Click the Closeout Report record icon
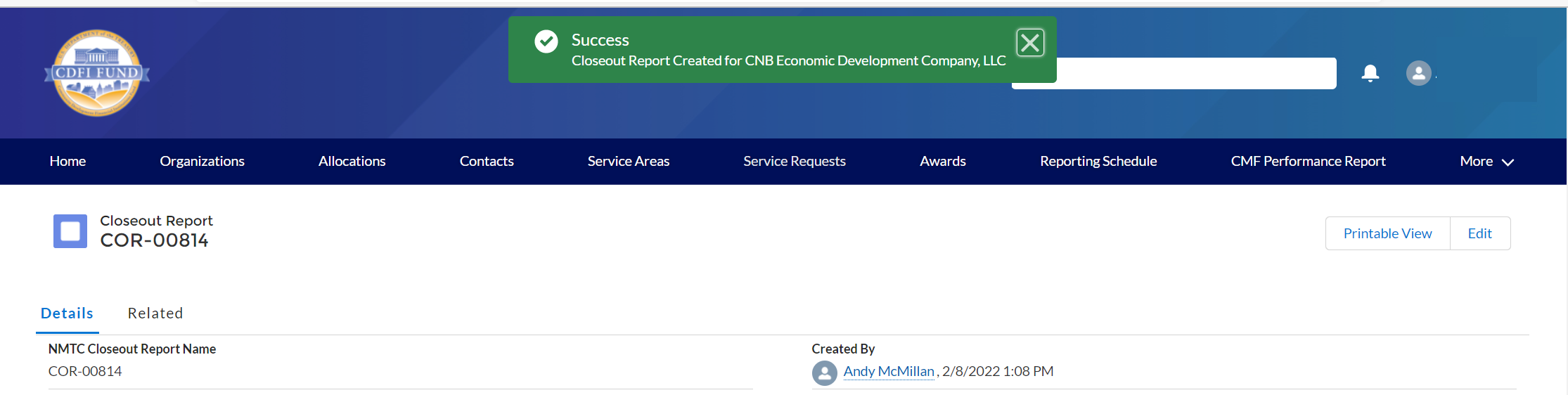 pos(70,231)
